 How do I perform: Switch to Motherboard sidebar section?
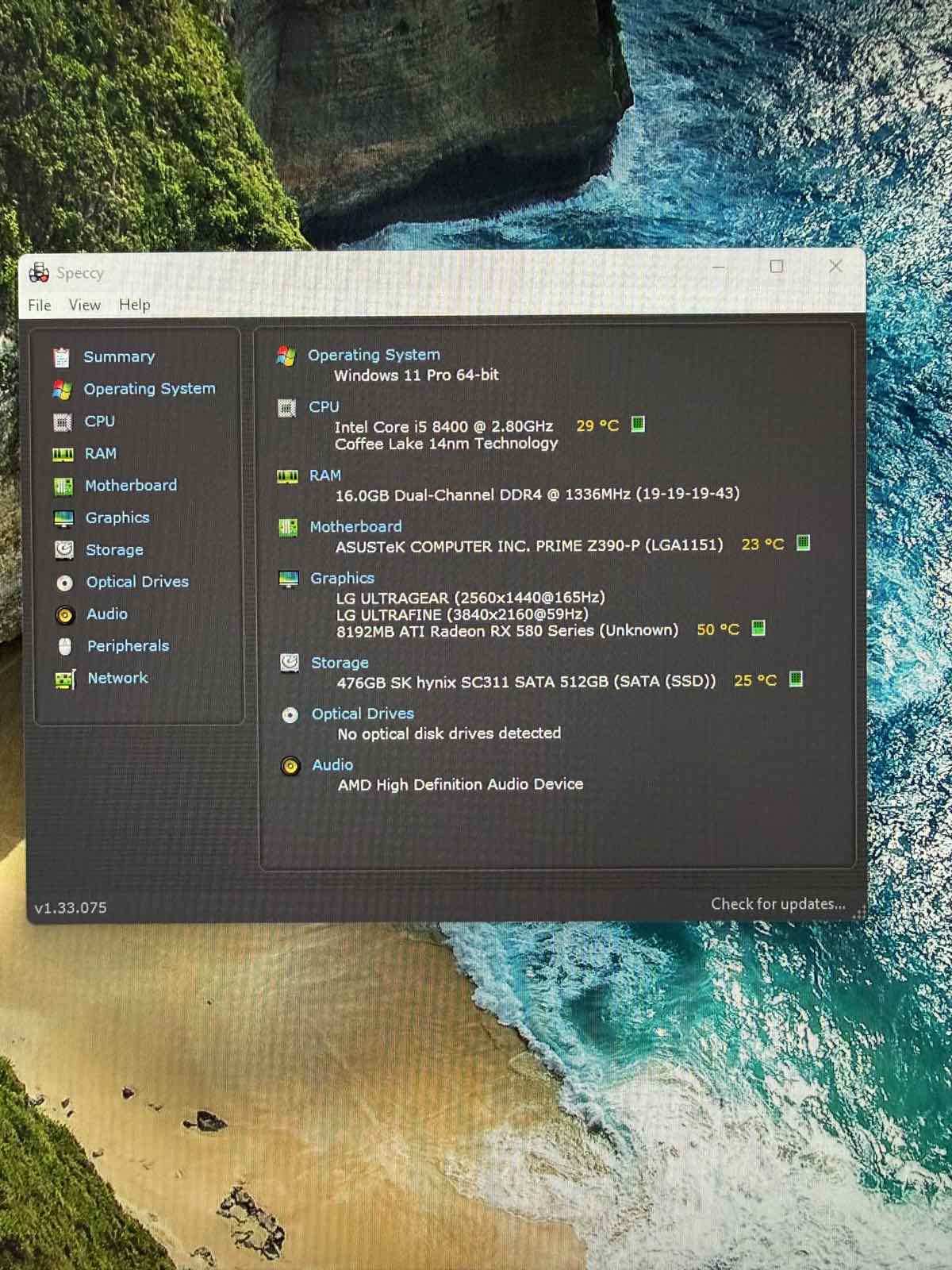(131, 485)
